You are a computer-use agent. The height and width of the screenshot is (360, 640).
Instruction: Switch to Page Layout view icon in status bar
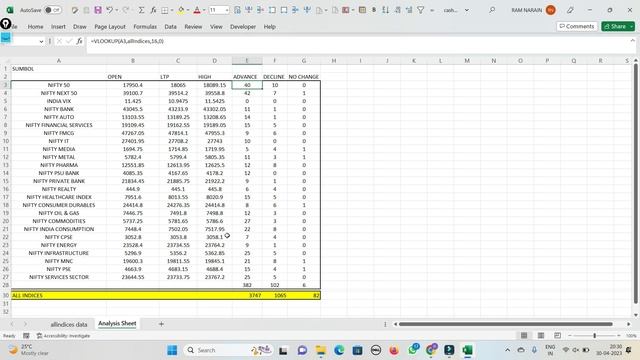[541, 336]
